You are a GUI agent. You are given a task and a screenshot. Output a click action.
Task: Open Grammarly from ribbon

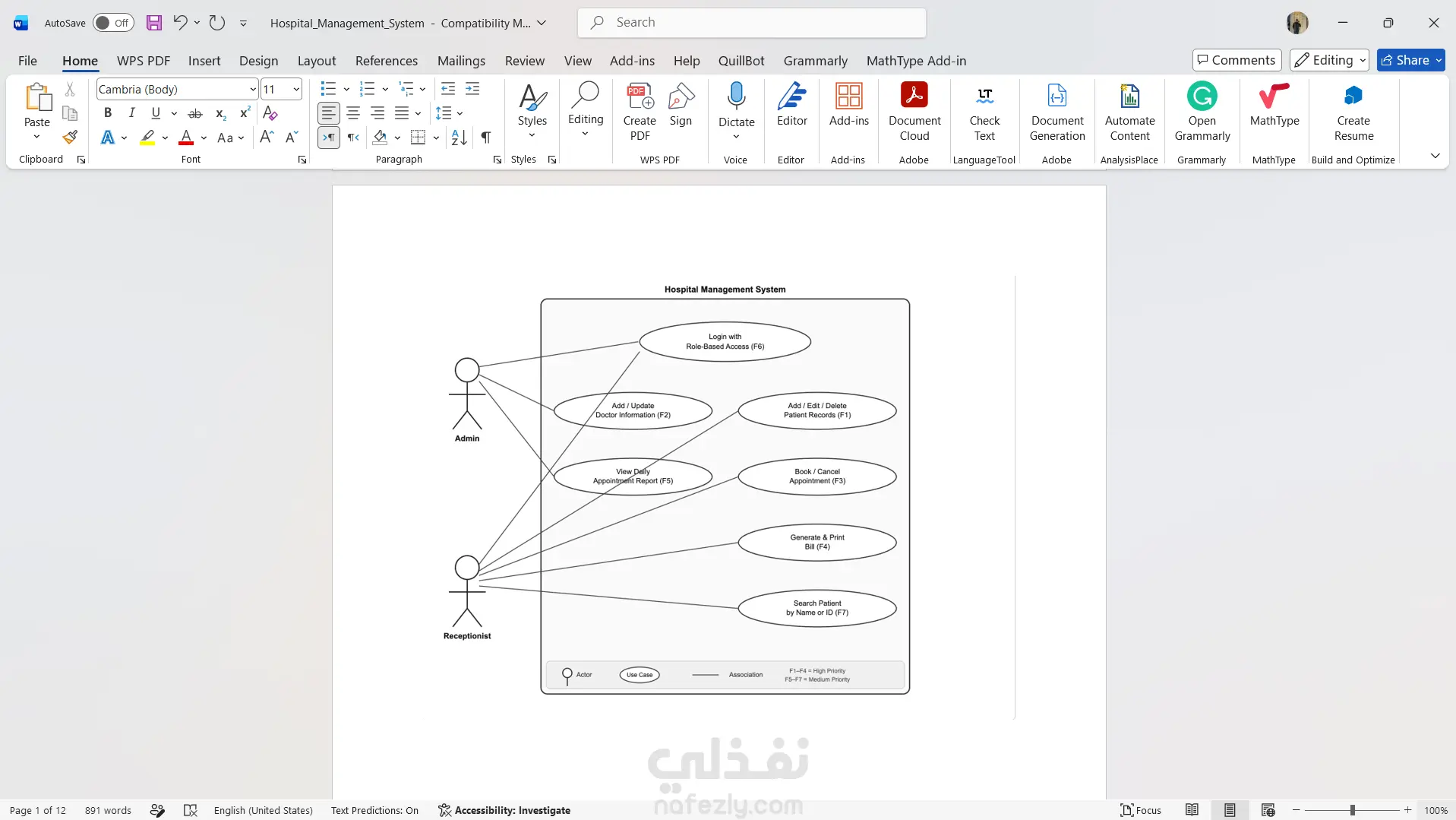pos(1202,112)
